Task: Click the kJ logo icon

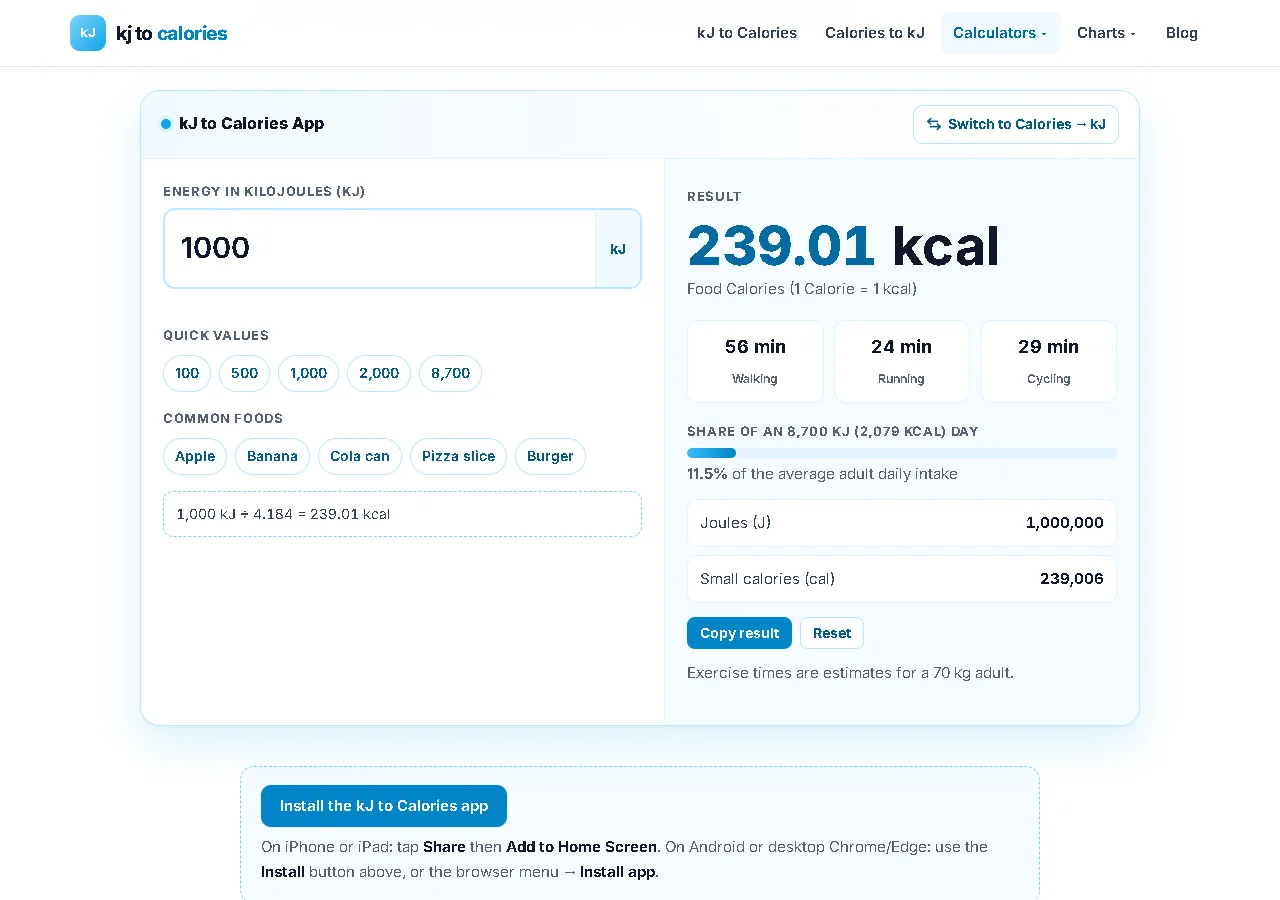Action: [x=88, y=33]
